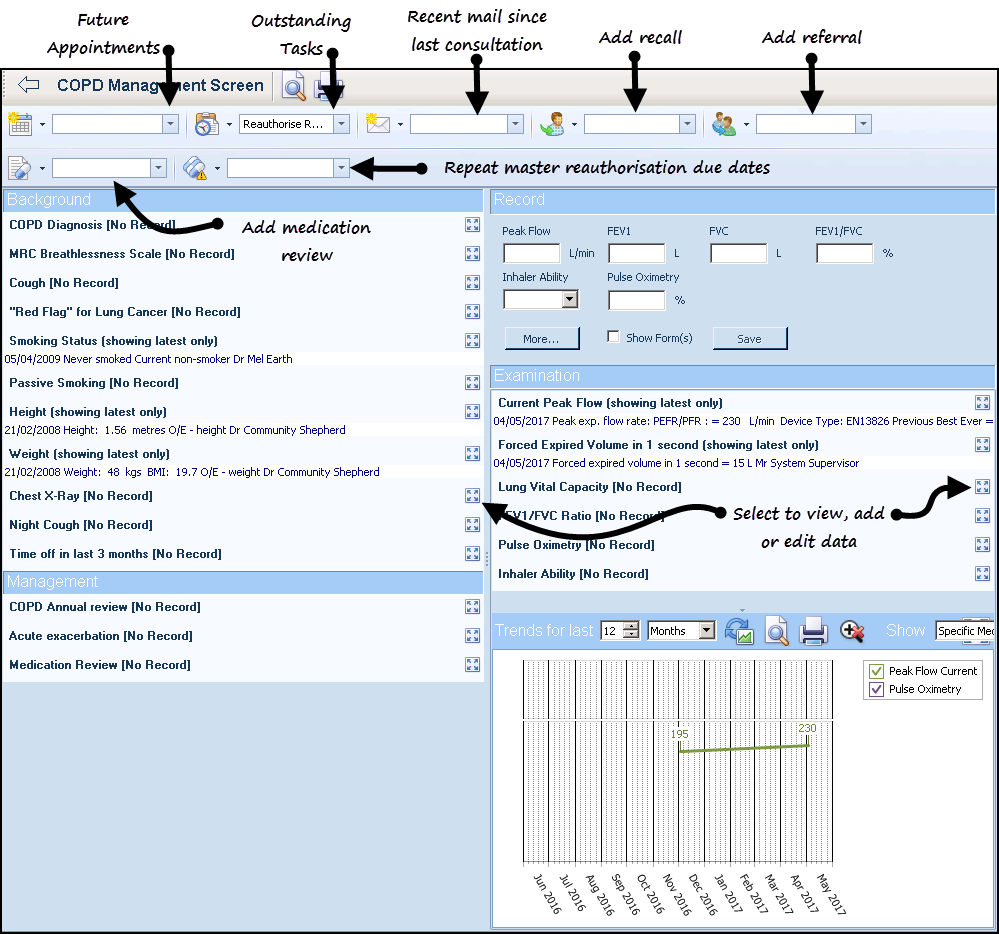Toggle Pulse Oximetry legend checkbox

click(x=877, y=689)
